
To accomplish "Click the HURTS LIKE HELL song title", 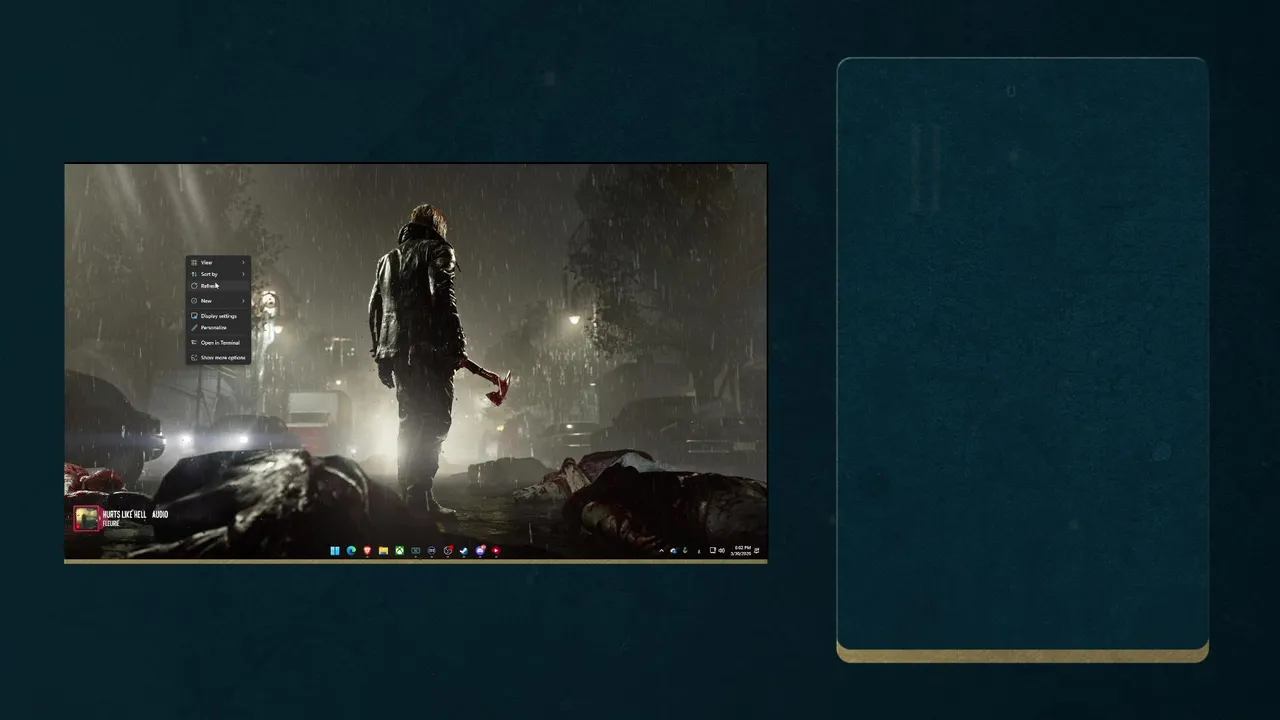I will pyautogui.click(x=124, y=514).
